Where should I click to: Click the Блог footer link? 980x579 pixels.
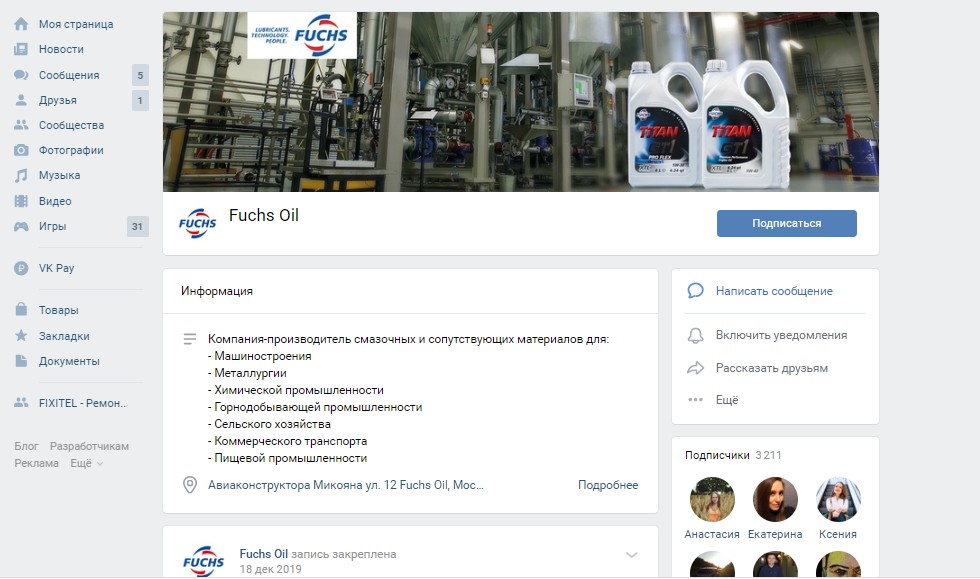click(26, 446)
